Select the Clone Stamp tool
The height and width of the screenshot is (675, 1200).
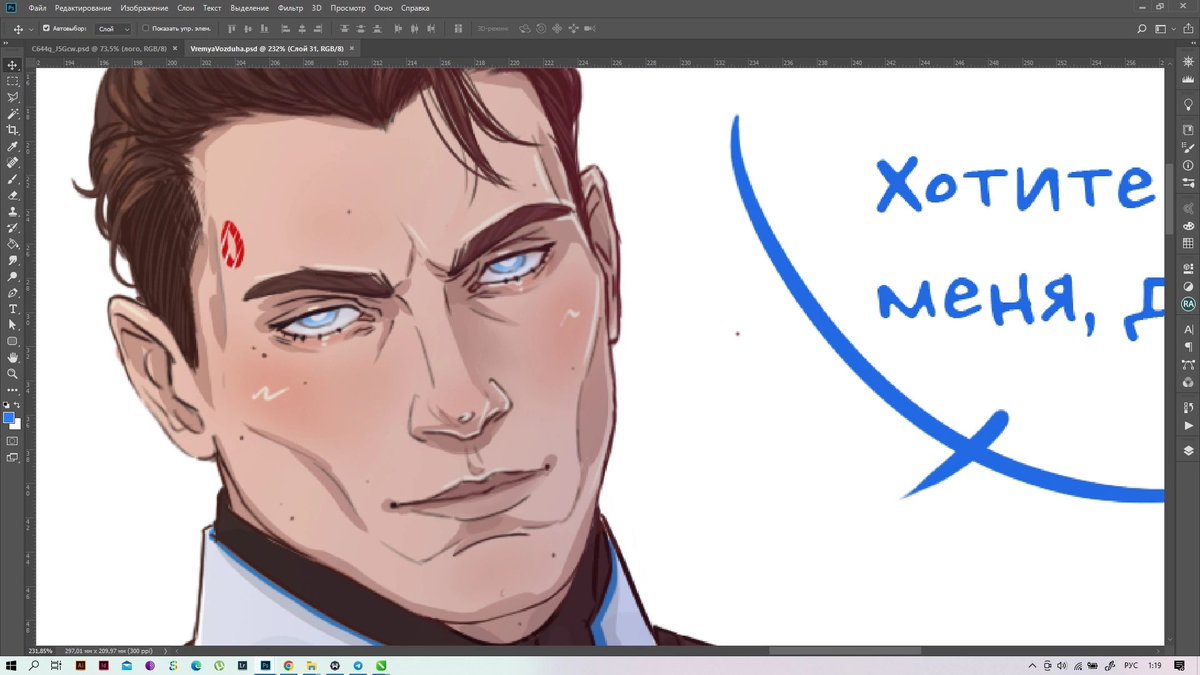[x=13, y=211]
